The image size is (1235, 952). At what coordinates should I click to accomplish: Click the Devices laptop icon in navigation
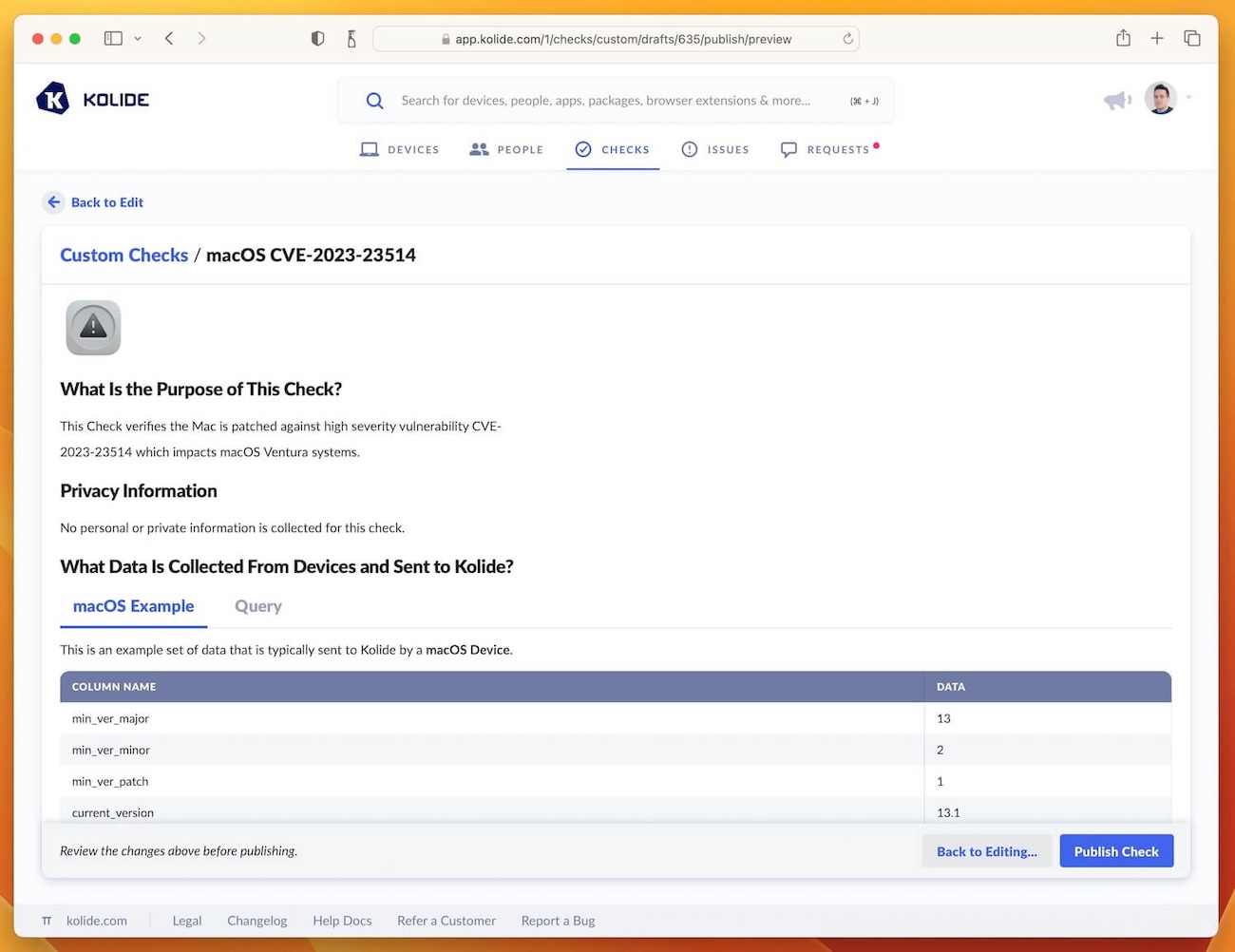pyautogui.click(x=370, y=149)
